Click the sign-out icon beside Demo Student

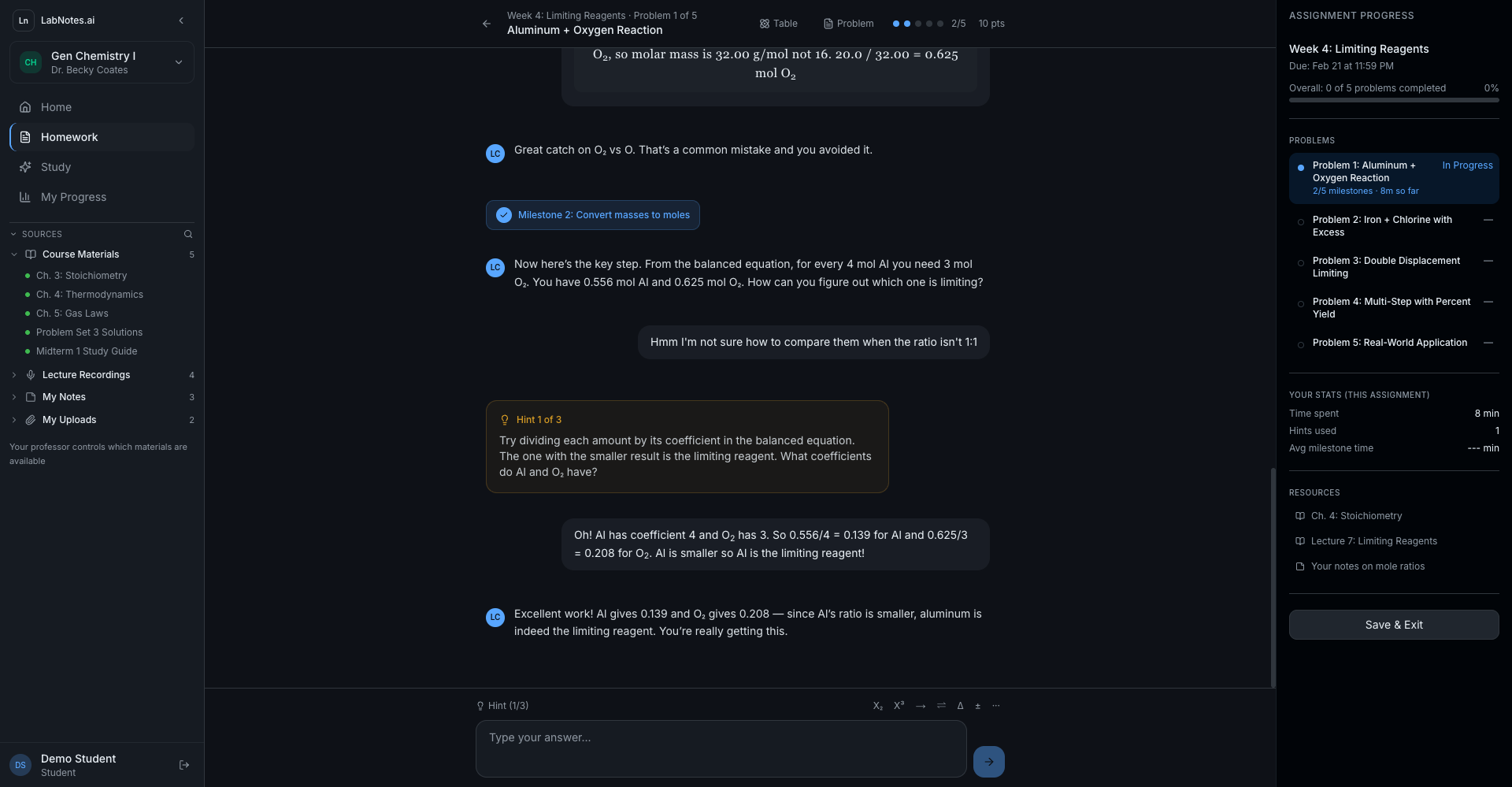coord(184,765)
